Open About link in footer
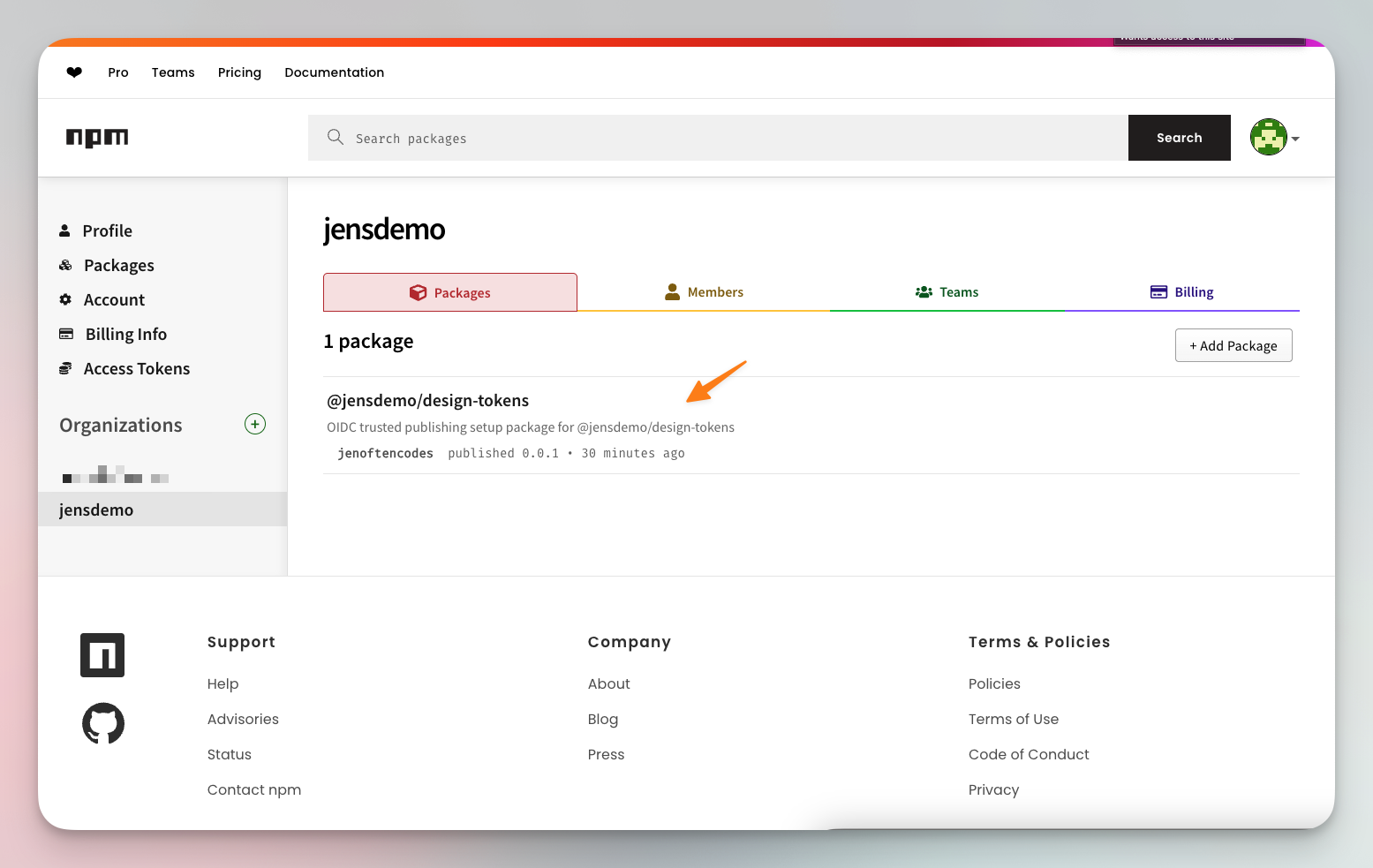The height and width of the screenshot is (868, 1373). pyautogui.click(x=609, y=683)
